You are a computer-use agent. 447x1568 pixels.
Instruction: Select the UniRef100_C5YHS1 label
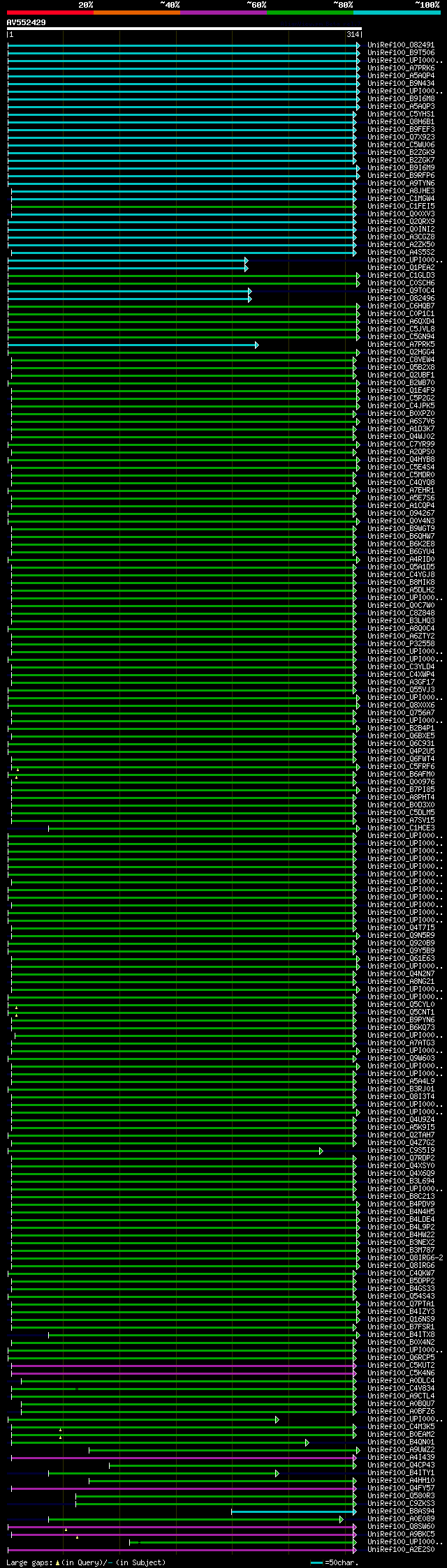(401, 114)
